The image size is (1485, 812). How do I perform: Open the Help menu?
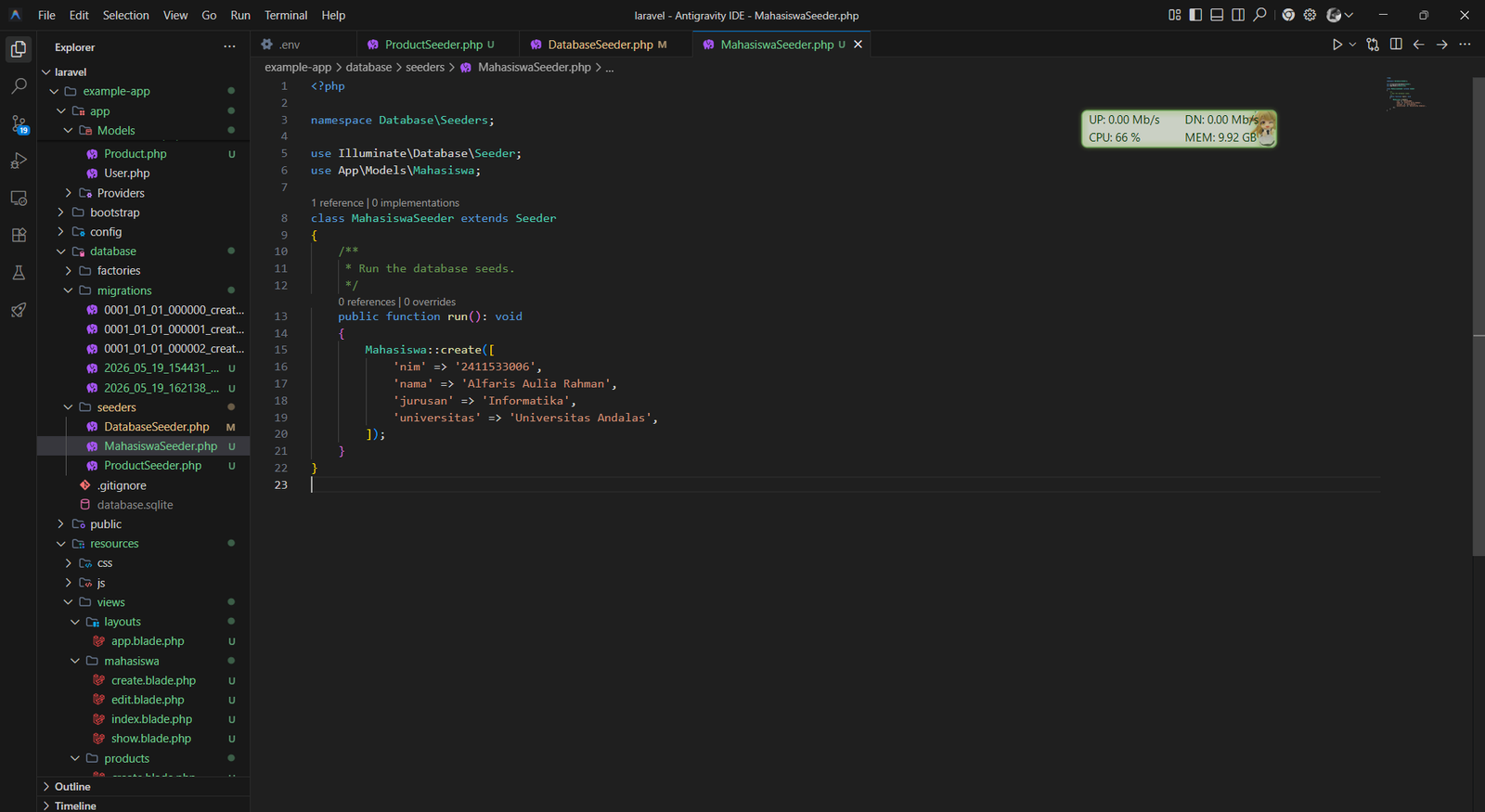[333, 15]
